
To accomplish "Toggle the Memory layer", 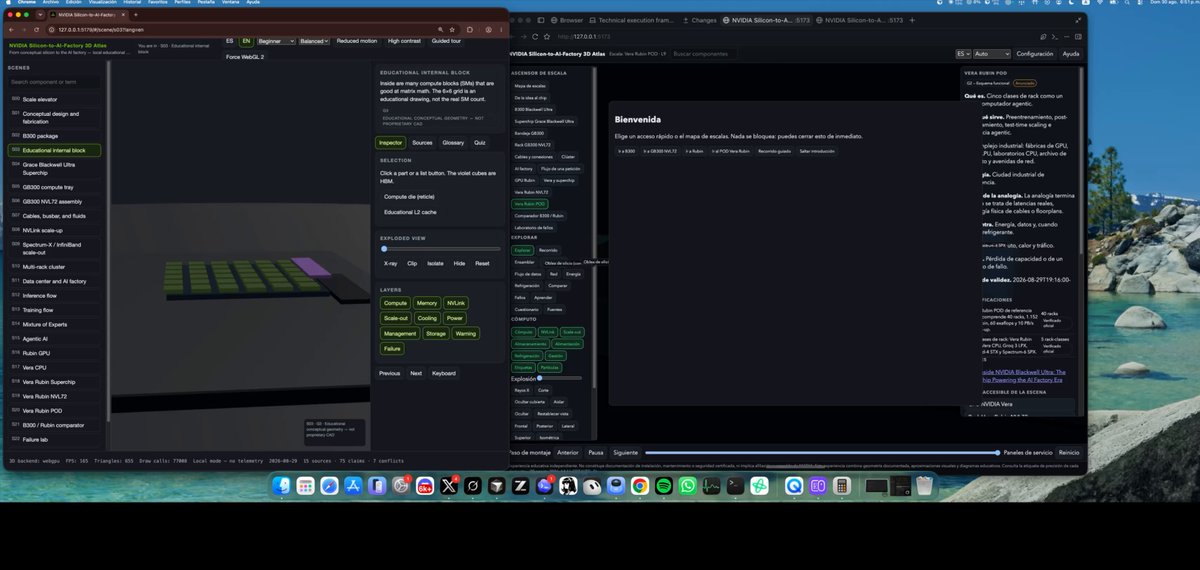I will tap(427, 302).
